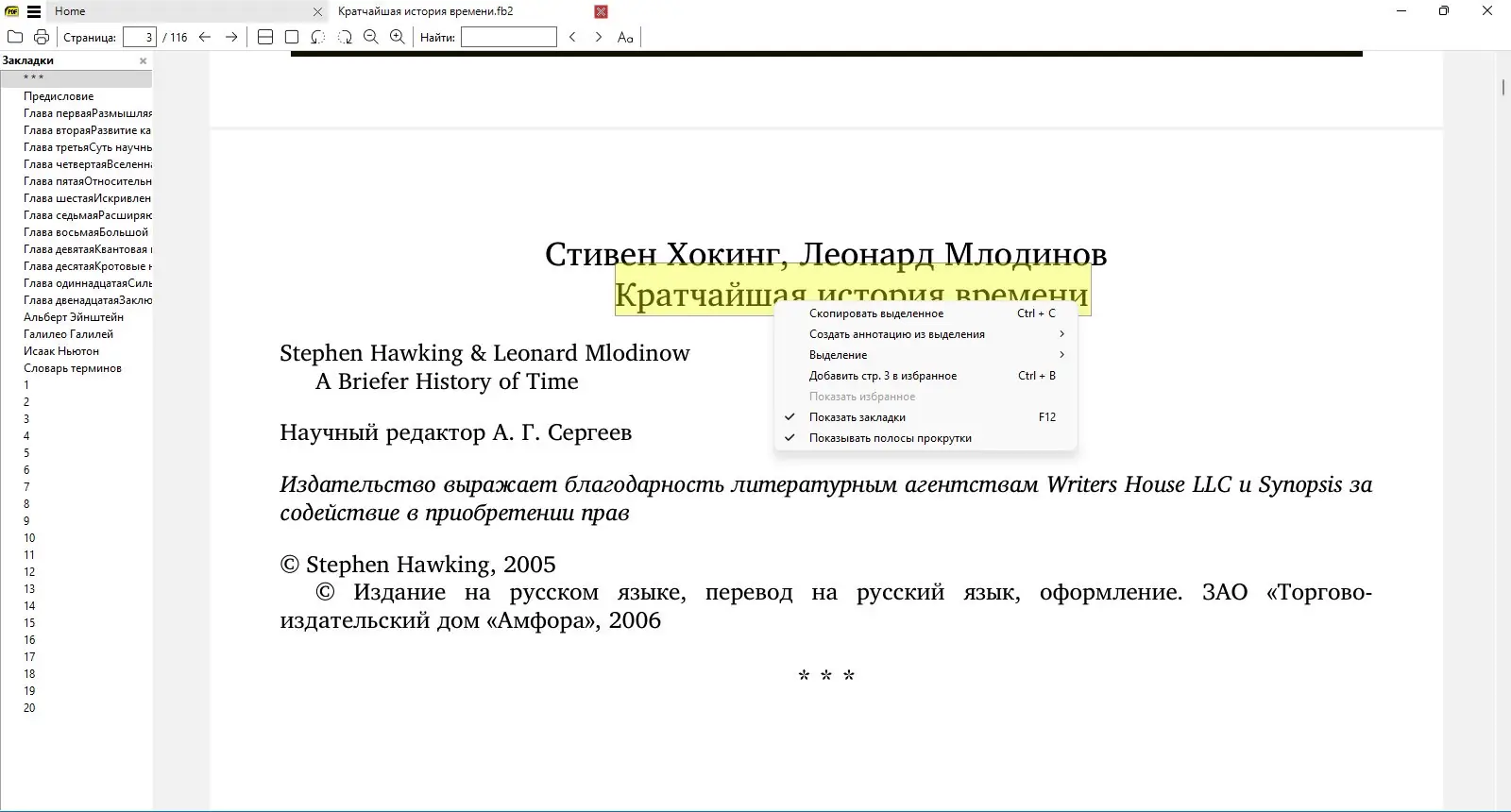
Task: Close the Кратчайшая история времени.fb2 tab
Action: coord(601,11)
